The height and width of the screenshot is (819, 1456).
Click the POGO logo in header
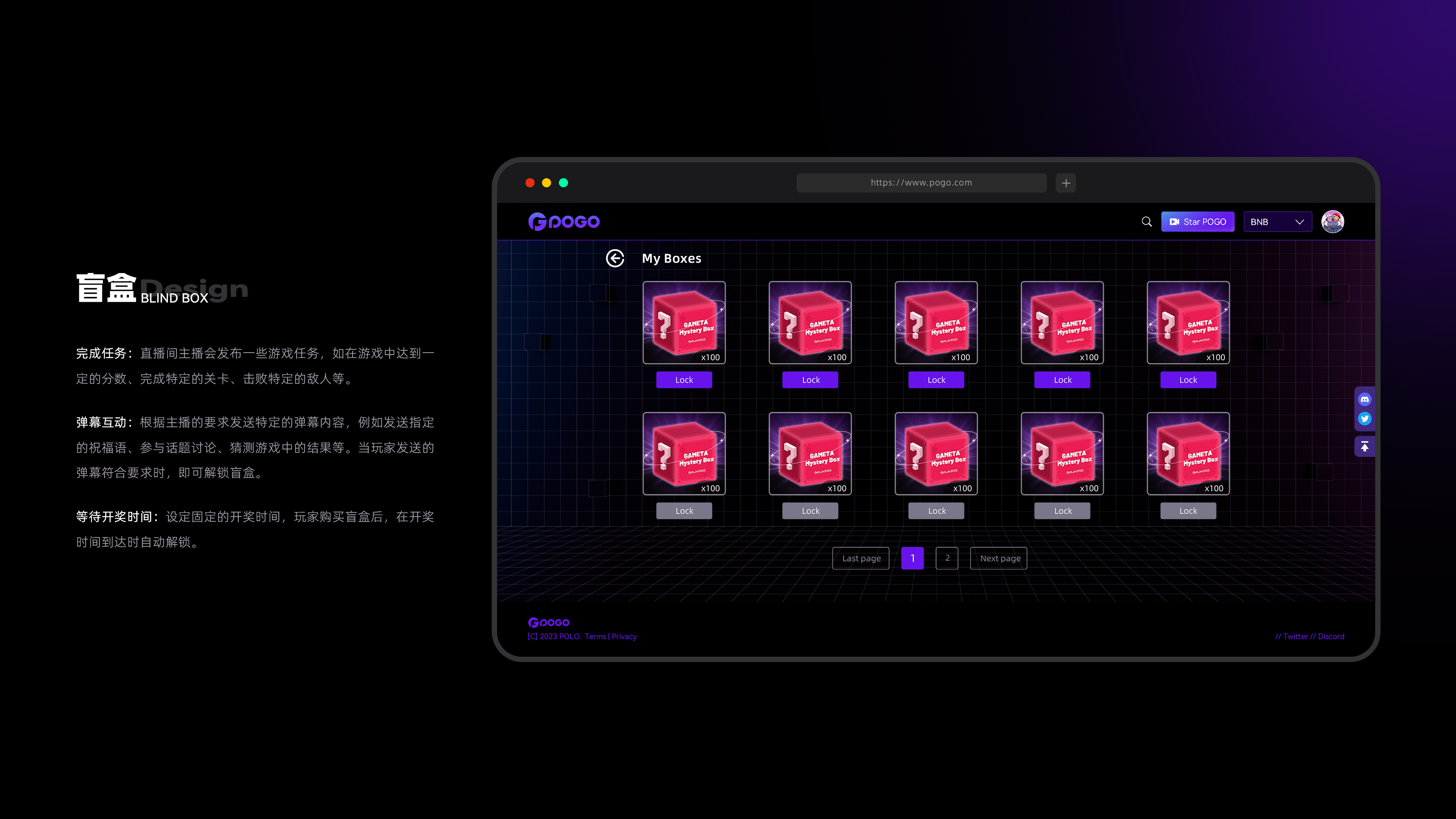coord(564,221)
